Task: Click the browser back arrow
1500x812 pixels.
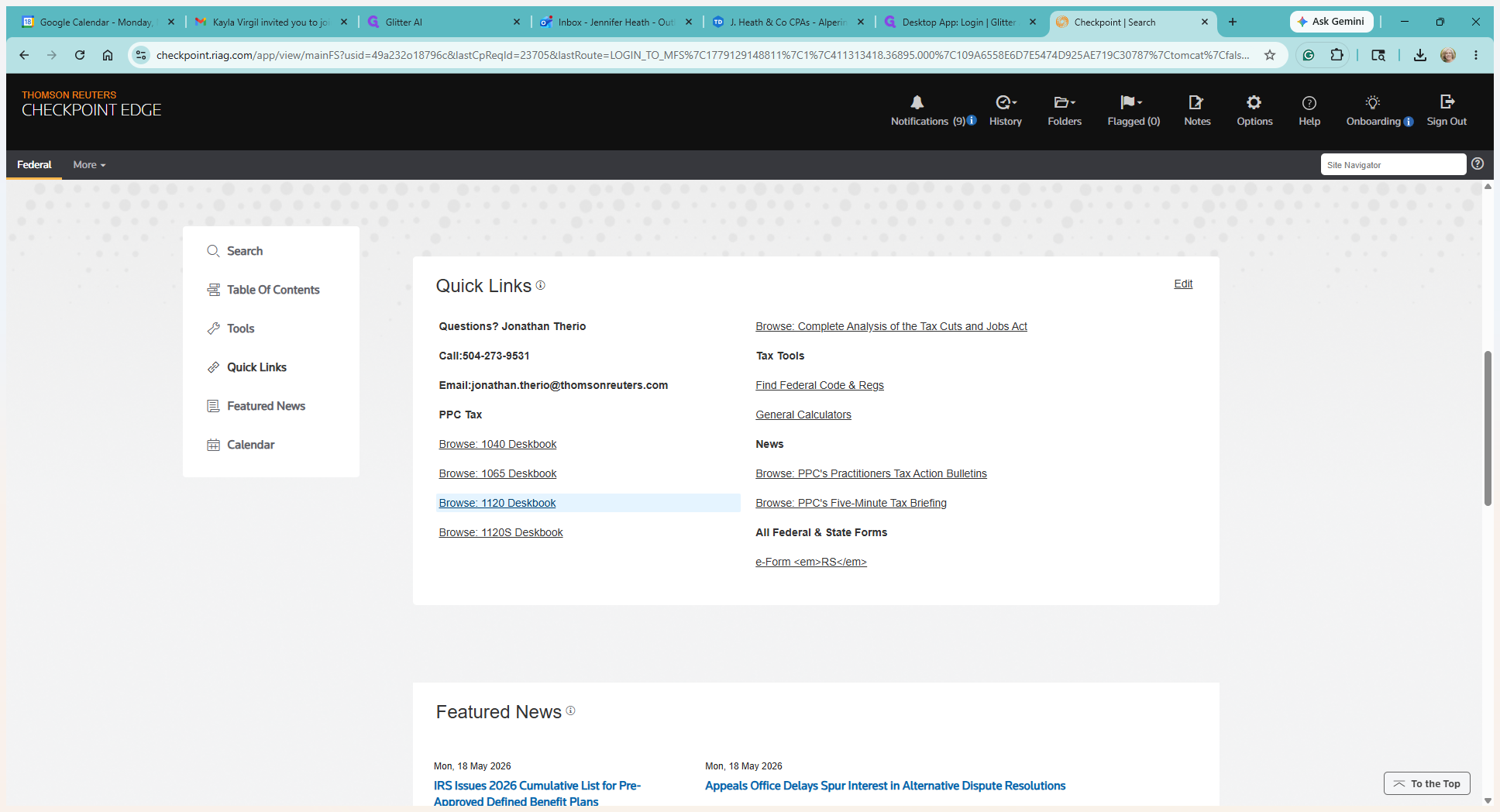Action: pos(24,55)
